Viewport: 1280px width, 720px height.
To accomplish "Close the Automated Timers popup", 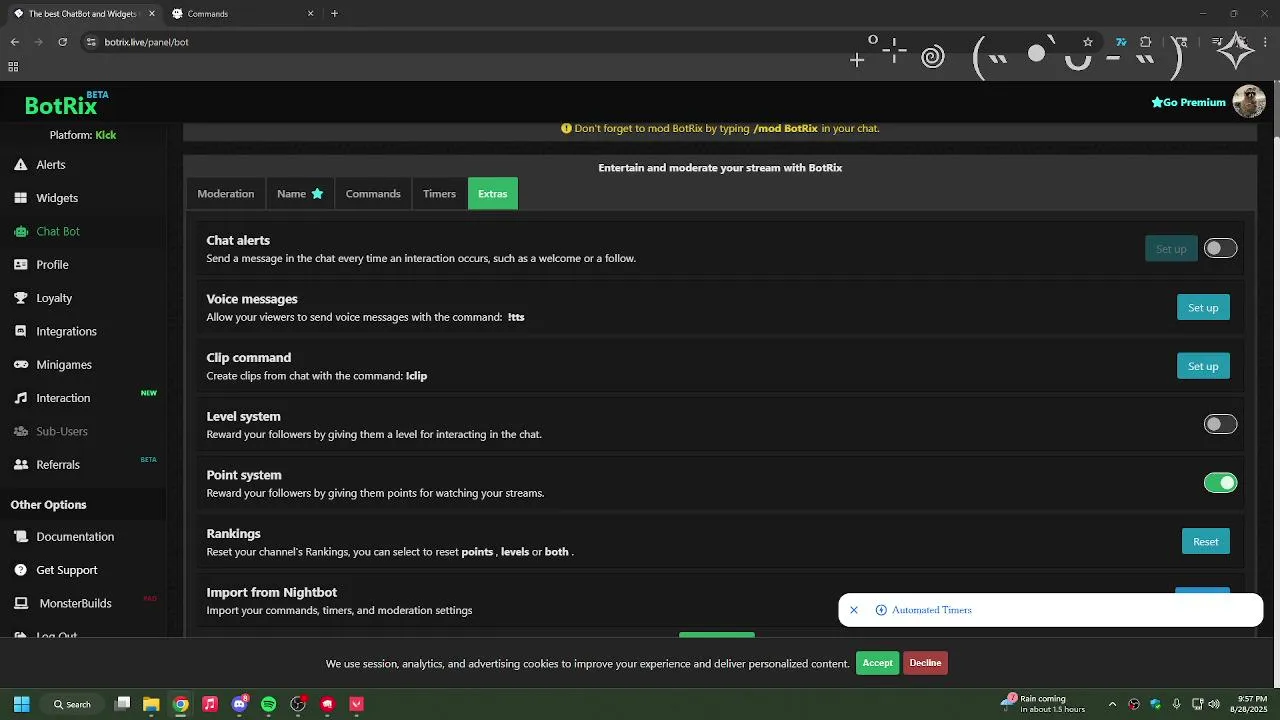I will [x=854, y=610].
